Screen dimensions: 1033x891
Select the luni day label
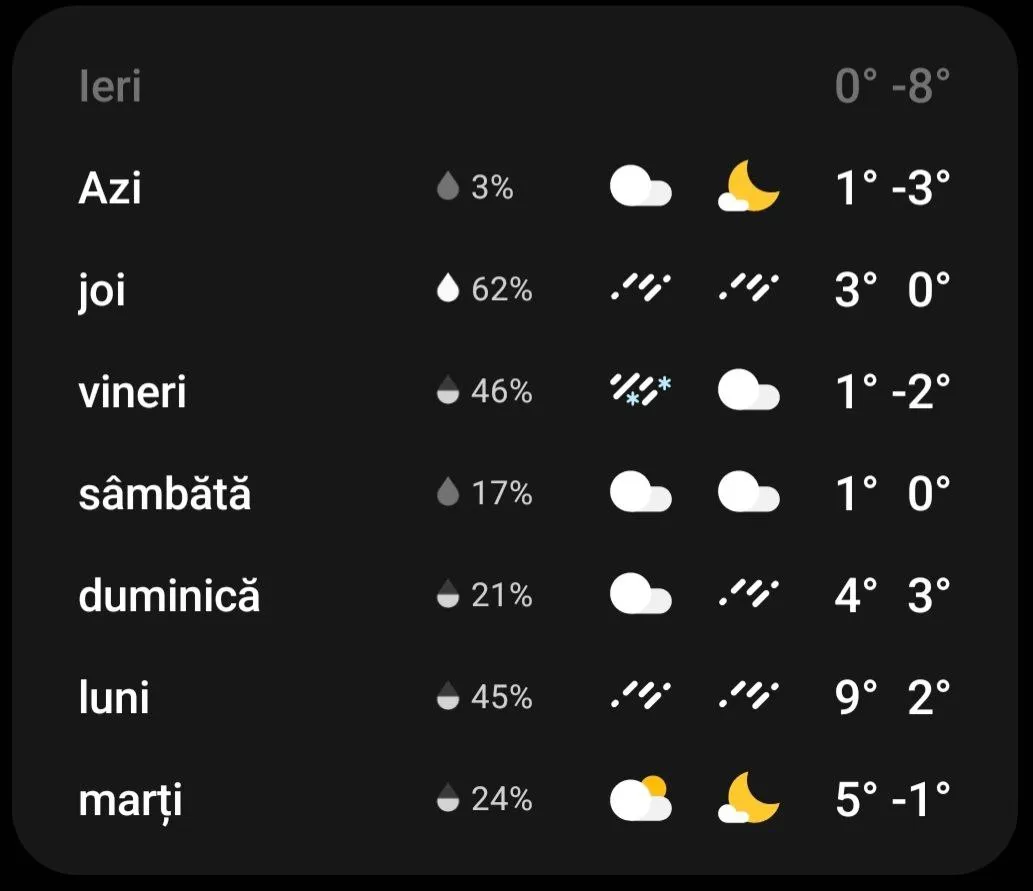point(114,697)
